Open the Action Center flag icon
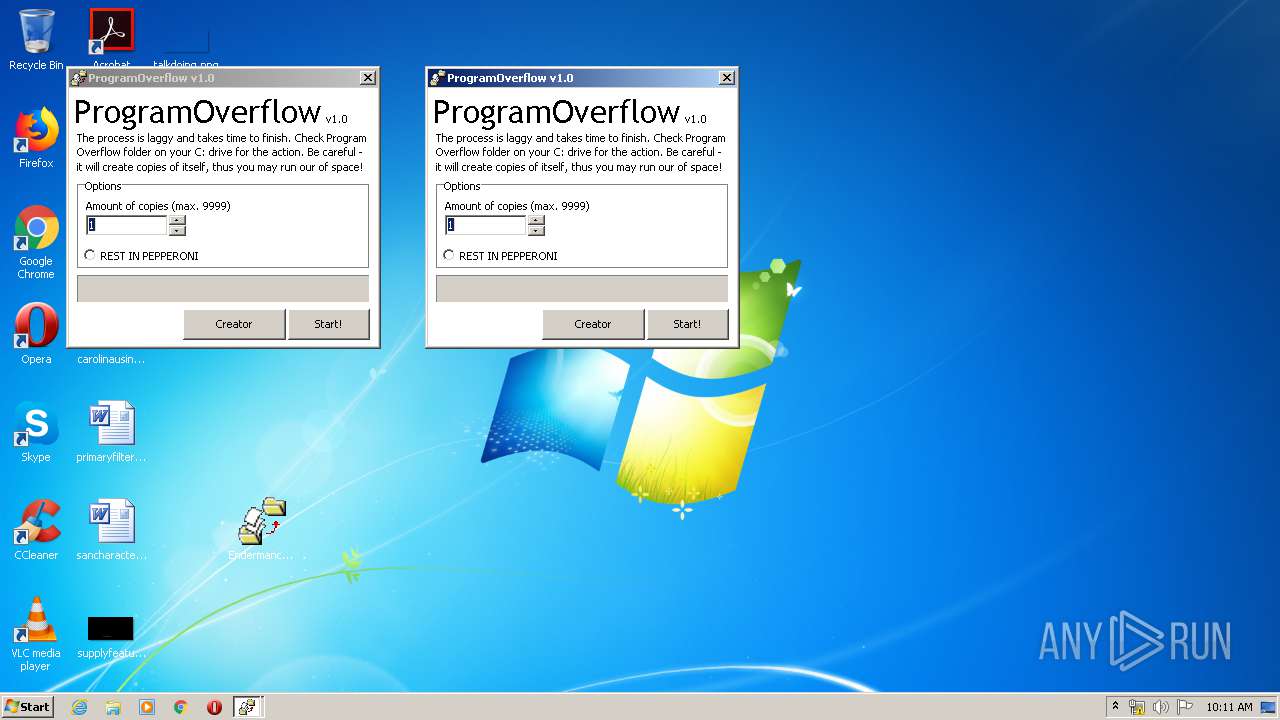 (x=1185, y=707)
